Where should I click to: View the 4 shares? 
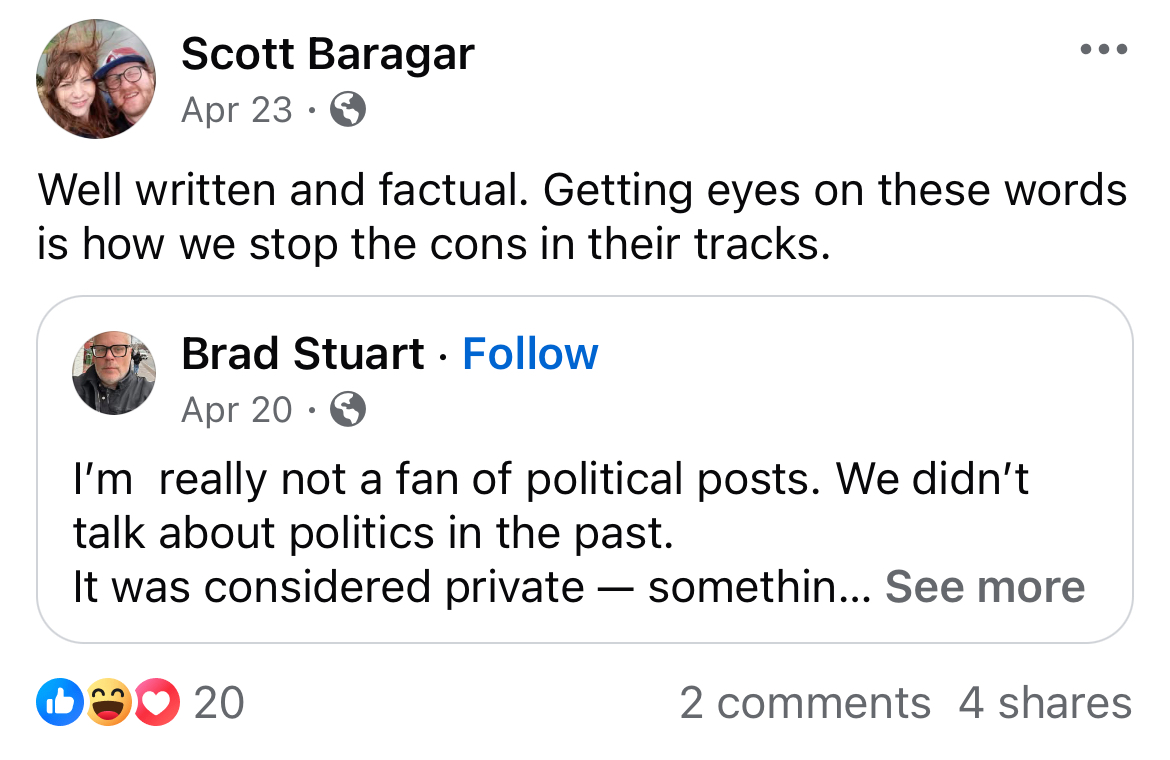click(x=1045, y=703)
